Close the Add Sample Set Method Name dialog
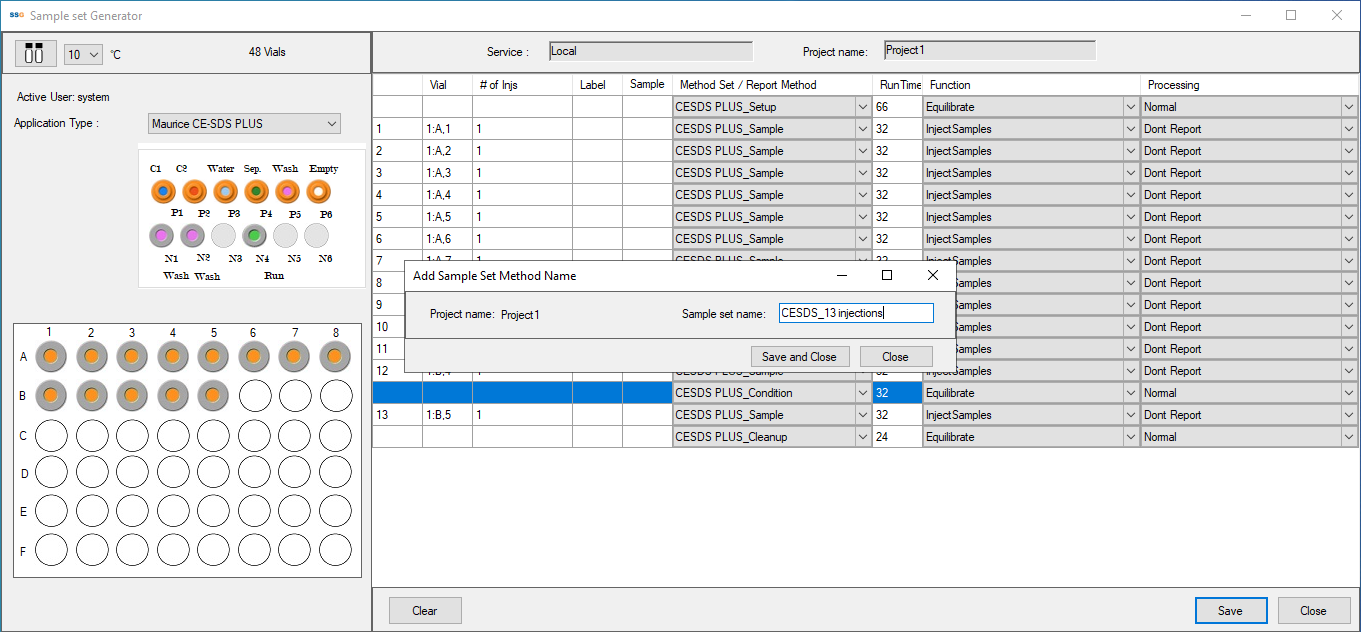The image size is (1361, 632). [933, 275]
